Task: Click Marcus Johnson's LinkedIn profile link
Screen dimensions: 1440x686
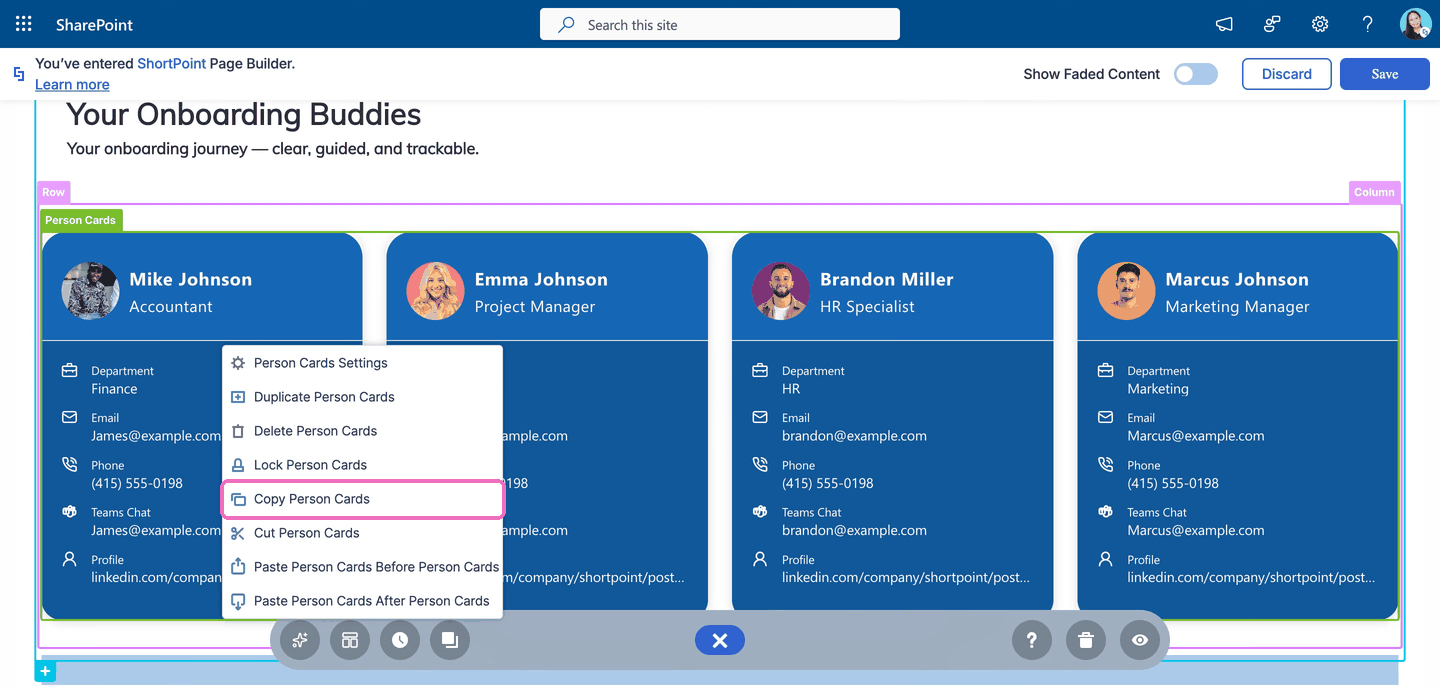Action: click(x=1251, y=578)
